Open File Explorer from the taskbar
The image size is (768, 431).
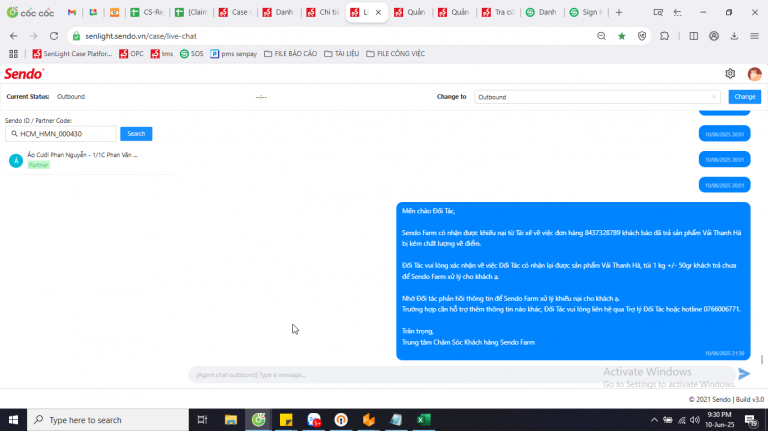click(x=231, y=420)
